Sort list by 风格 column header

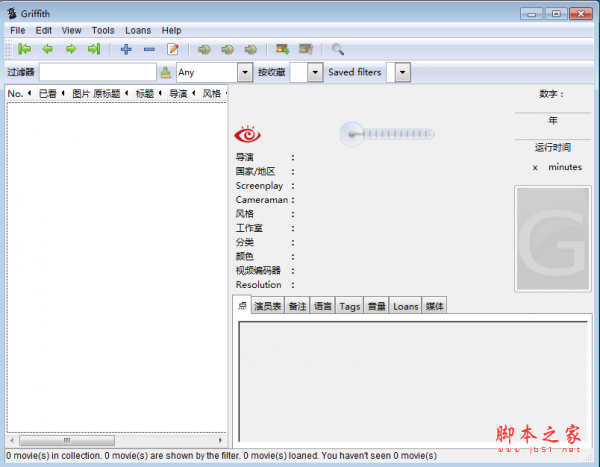coord(214,93)
